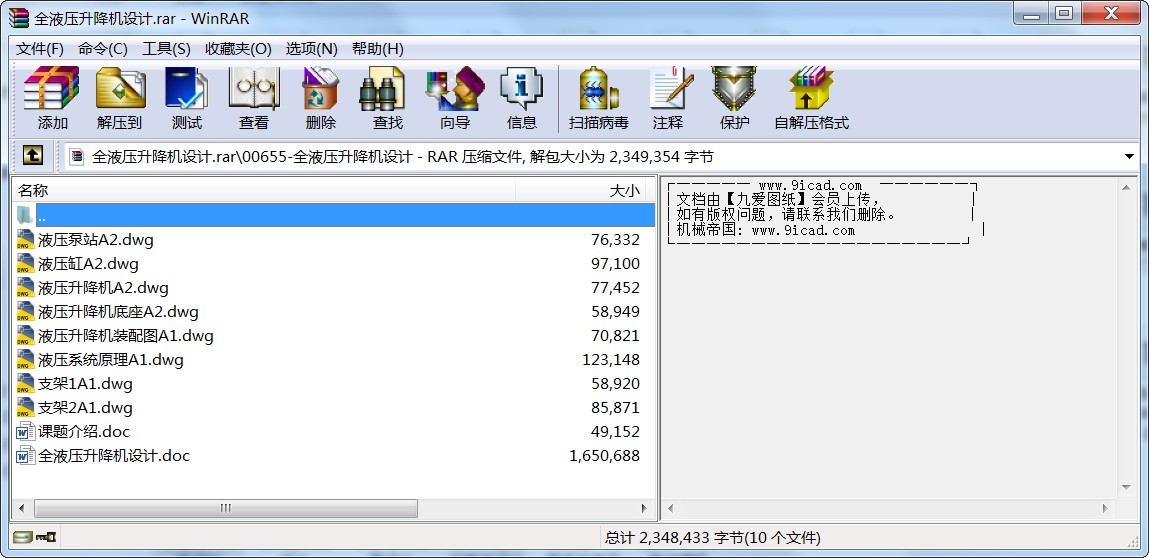This screenshot has width=1149, height=558.
Task: Maximize the WinRAR window
Action: 1064,13
